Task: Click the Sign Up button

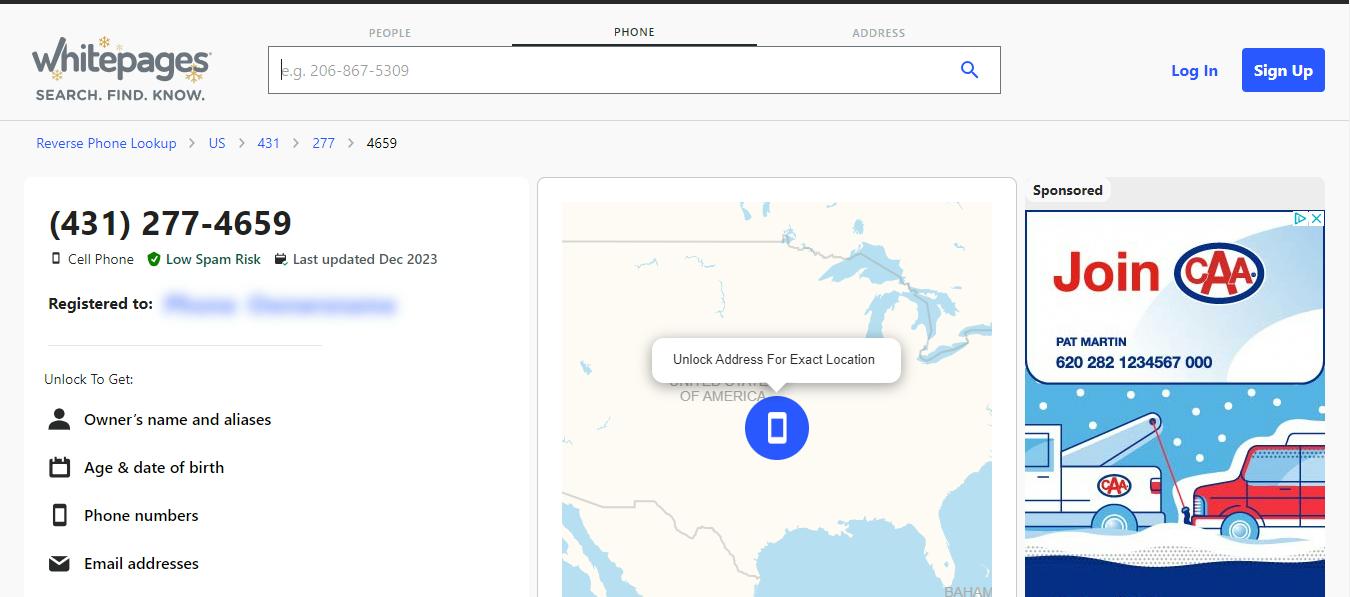Action: [1283, 70]
